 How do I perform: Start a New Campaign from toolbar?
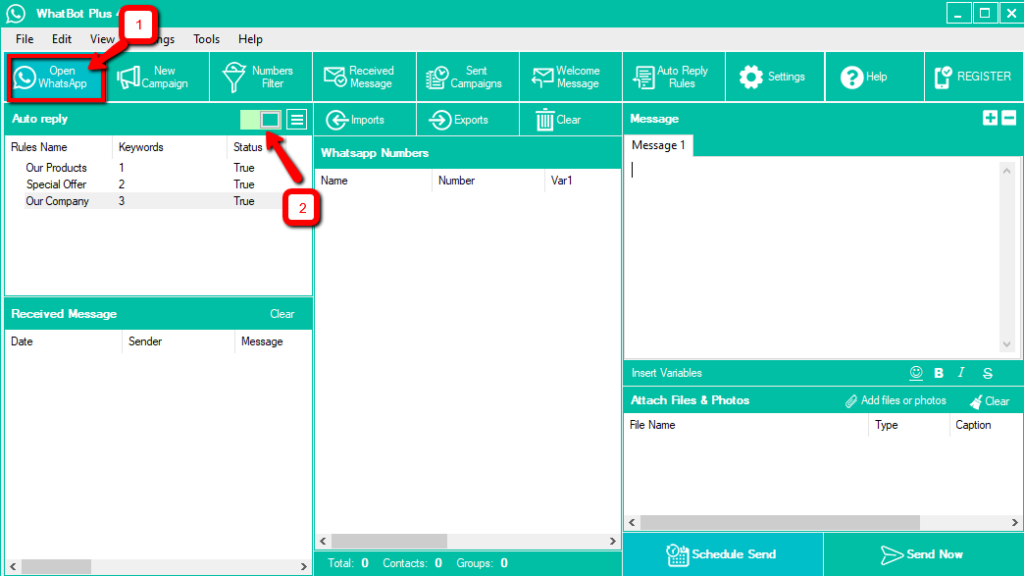(x=154, y=77)
